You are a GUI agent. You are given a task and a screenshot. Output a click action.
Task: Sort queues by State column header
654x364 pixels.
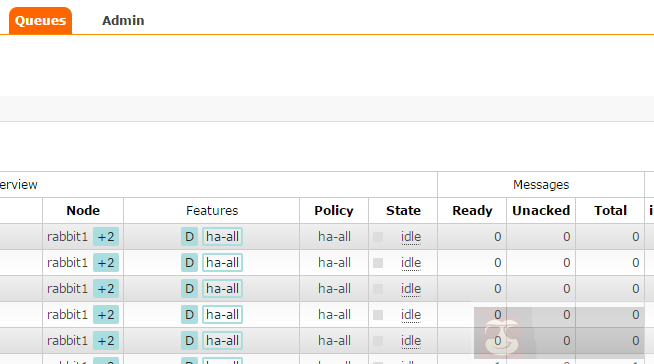click(403, 211)
